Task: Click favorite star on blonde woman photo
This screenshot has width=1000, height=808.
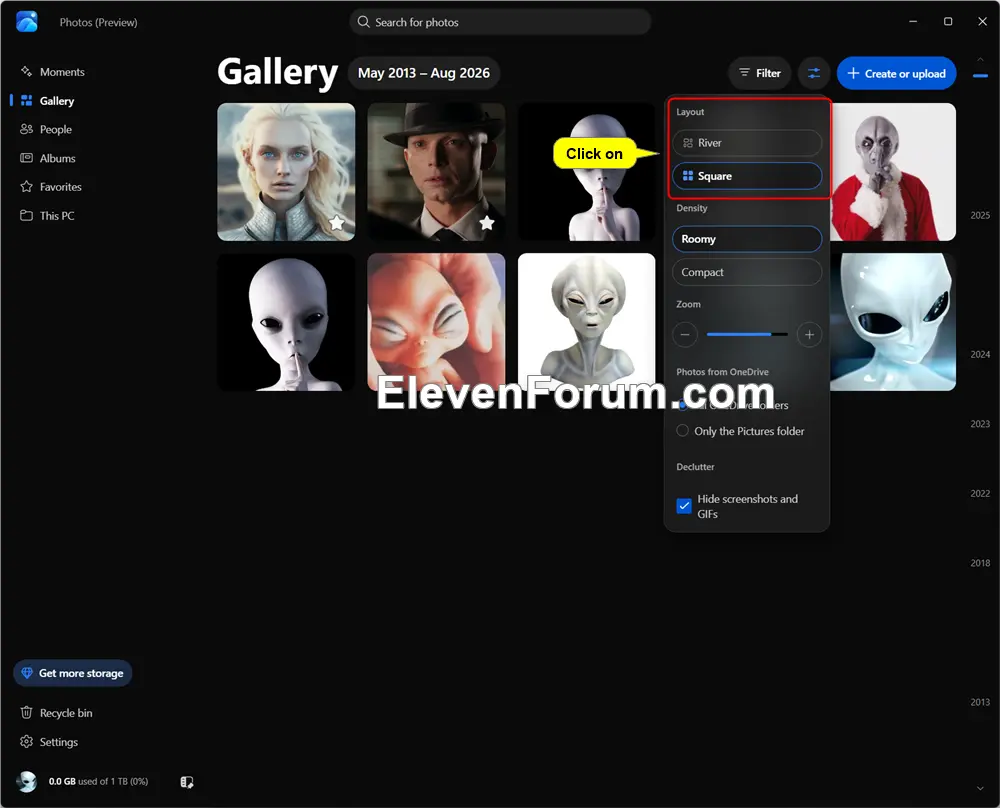Action: (337, 223)
